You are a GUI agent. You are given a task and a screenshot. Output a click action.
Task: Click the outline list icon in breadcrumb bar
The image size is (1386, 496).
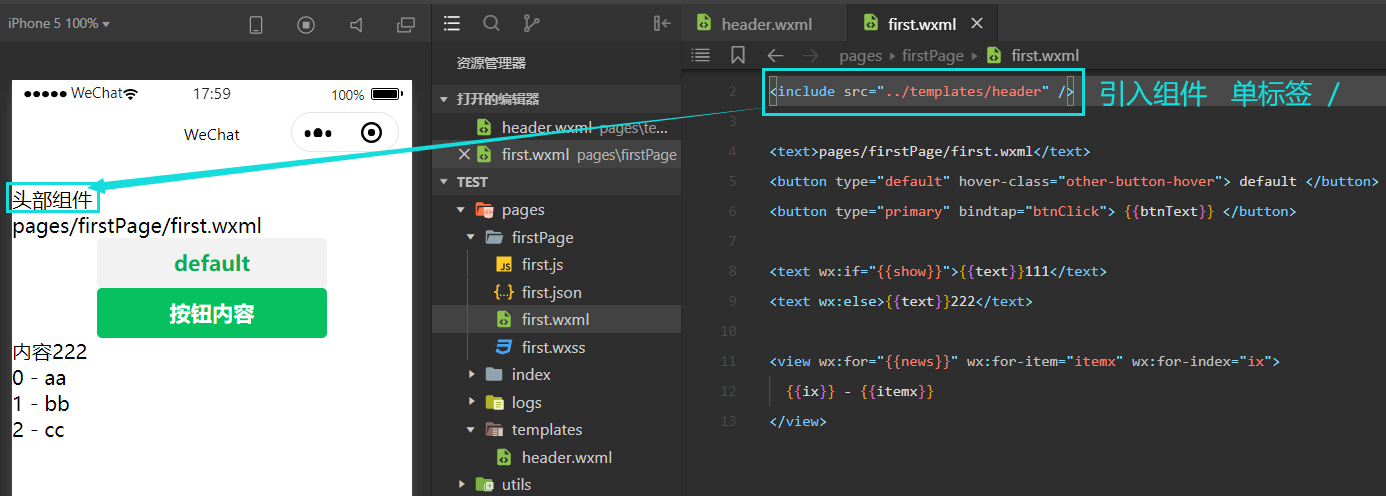pyautogui.click(x=701, y=55)
